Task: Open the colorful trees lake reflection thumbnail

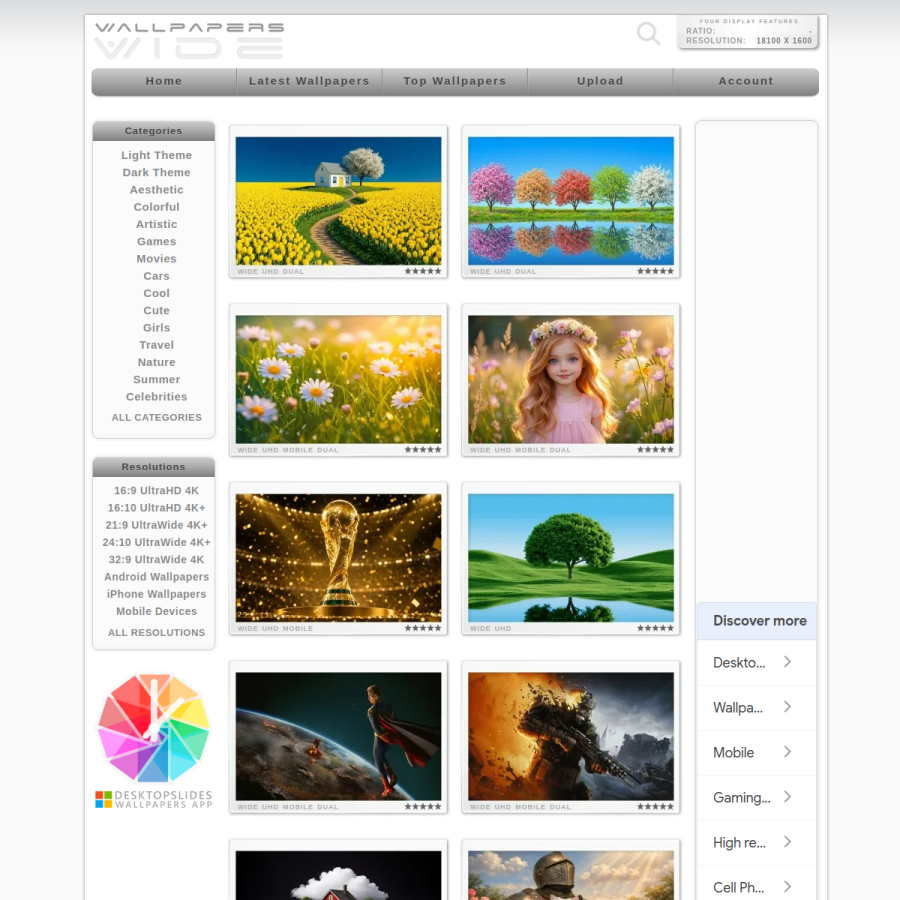Action: point(571,201)
